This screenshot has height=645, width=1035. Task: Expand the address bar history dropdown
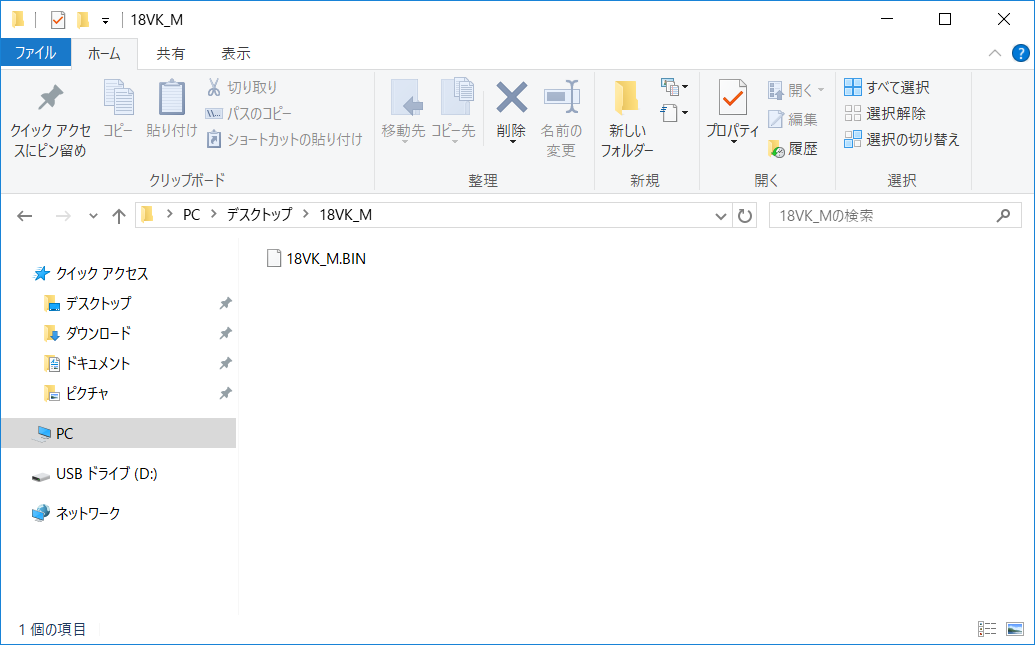721,215
